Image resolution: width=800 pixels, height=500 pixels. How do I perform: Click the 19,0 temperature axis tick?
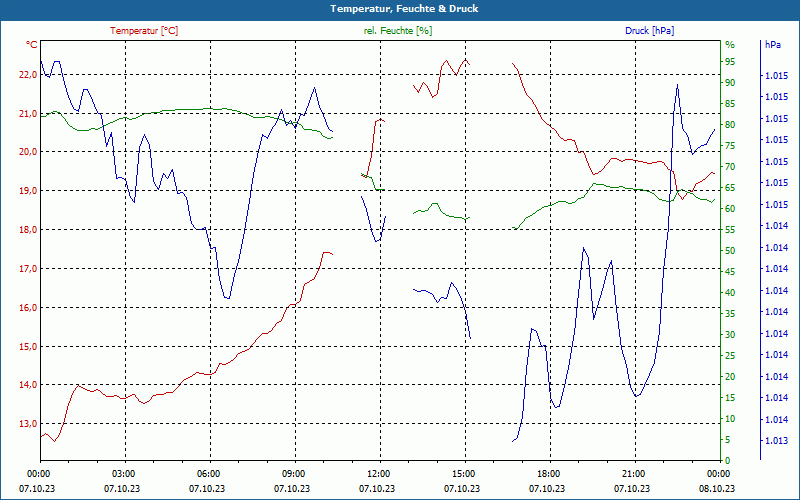28,190
